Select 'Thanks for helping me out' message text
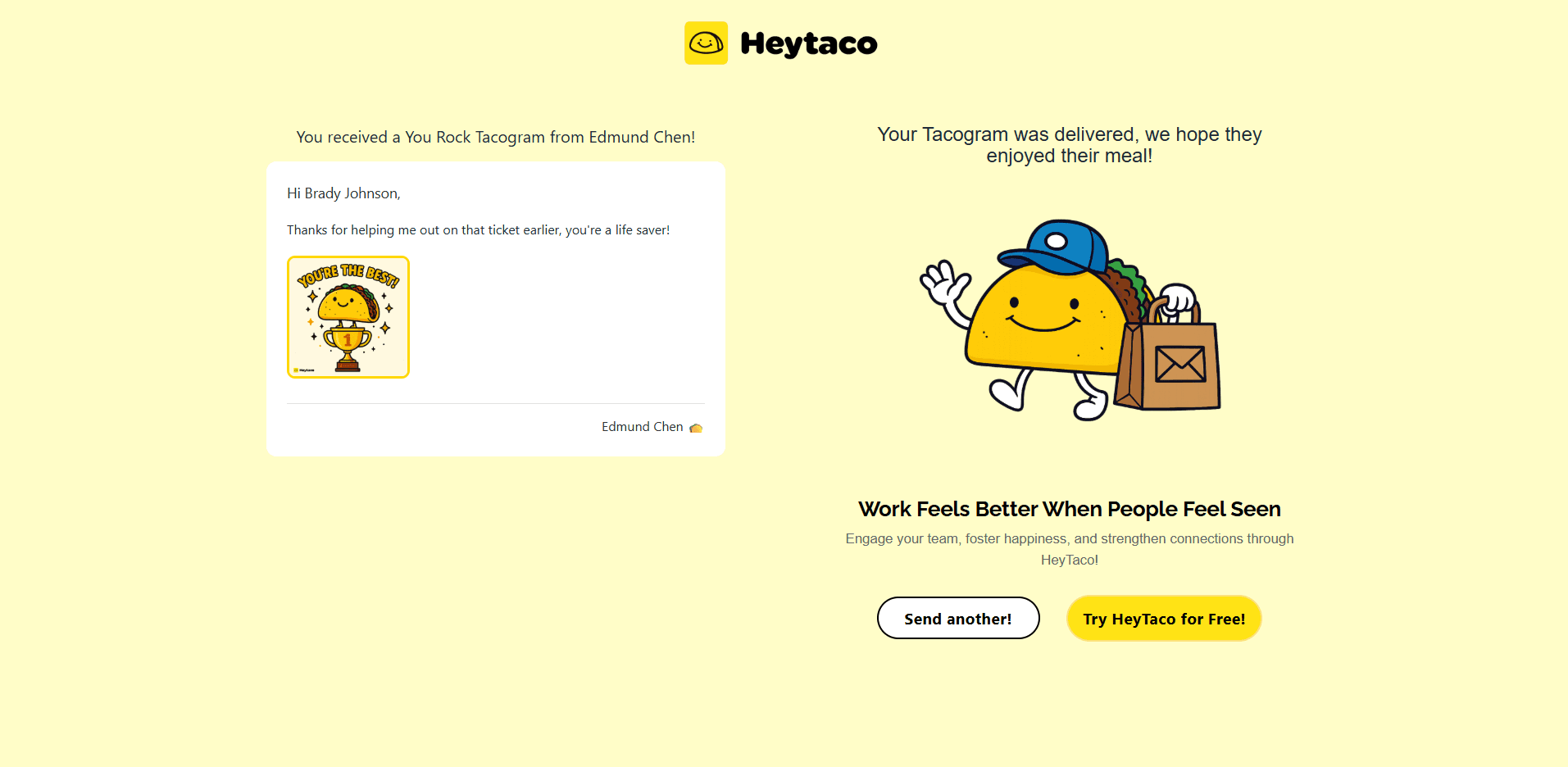The image size is (1568, 767). (479, 230)
